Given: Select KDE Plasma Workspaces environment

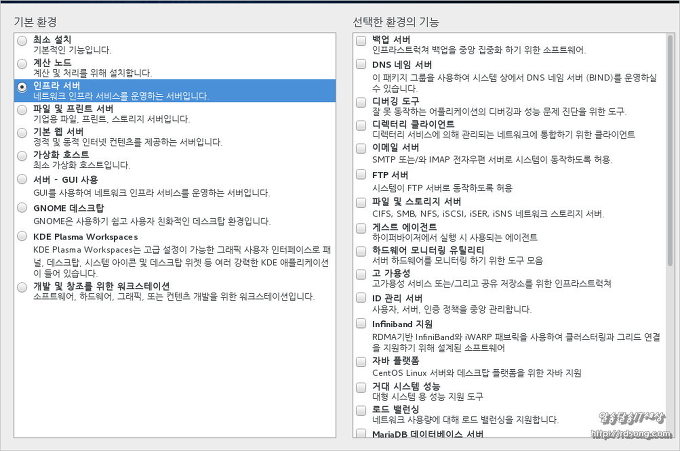Looking at the screenshot, I should (x=22, y=237).
